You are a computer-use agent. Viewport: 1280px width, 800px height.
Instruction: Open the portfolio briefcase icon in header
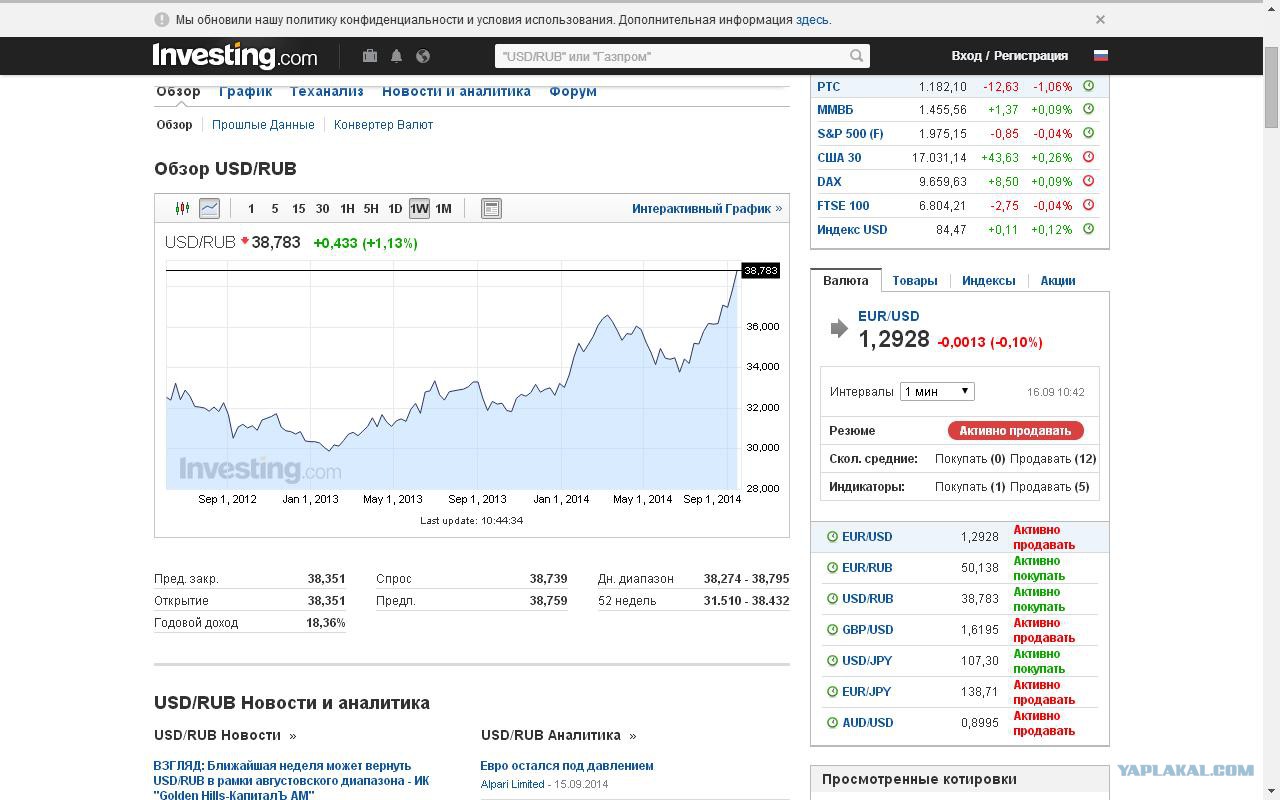tap(369, 56)
